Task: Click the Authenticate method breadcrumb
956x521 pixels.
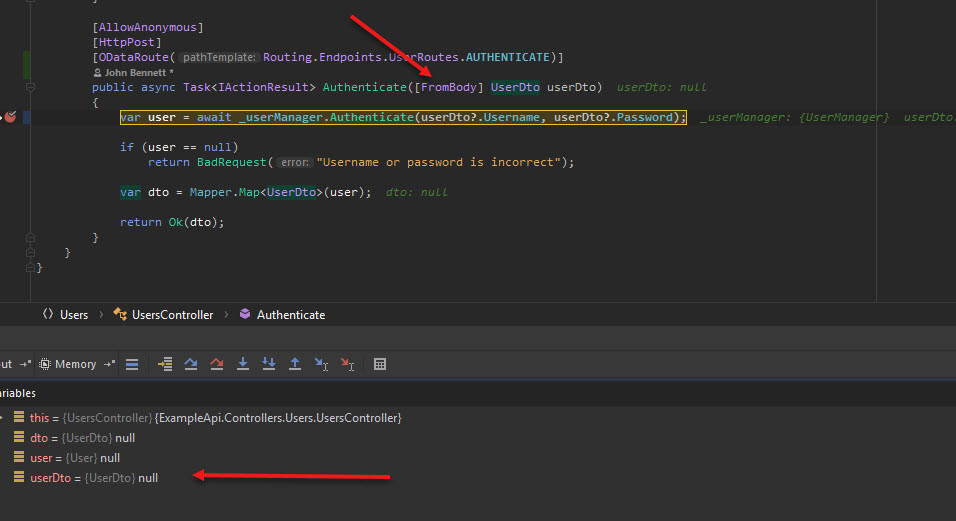Action: coord(282,315)
